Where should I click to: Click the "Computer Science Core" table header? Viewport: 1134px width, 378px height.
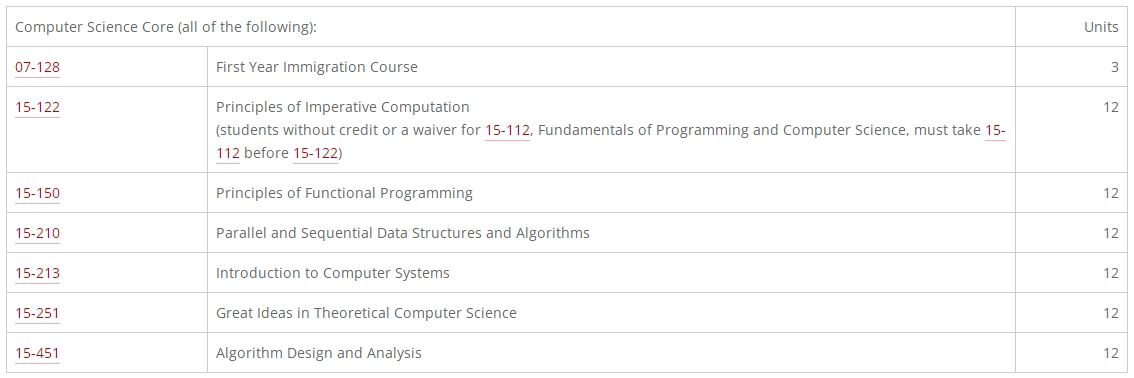[166, 27]
